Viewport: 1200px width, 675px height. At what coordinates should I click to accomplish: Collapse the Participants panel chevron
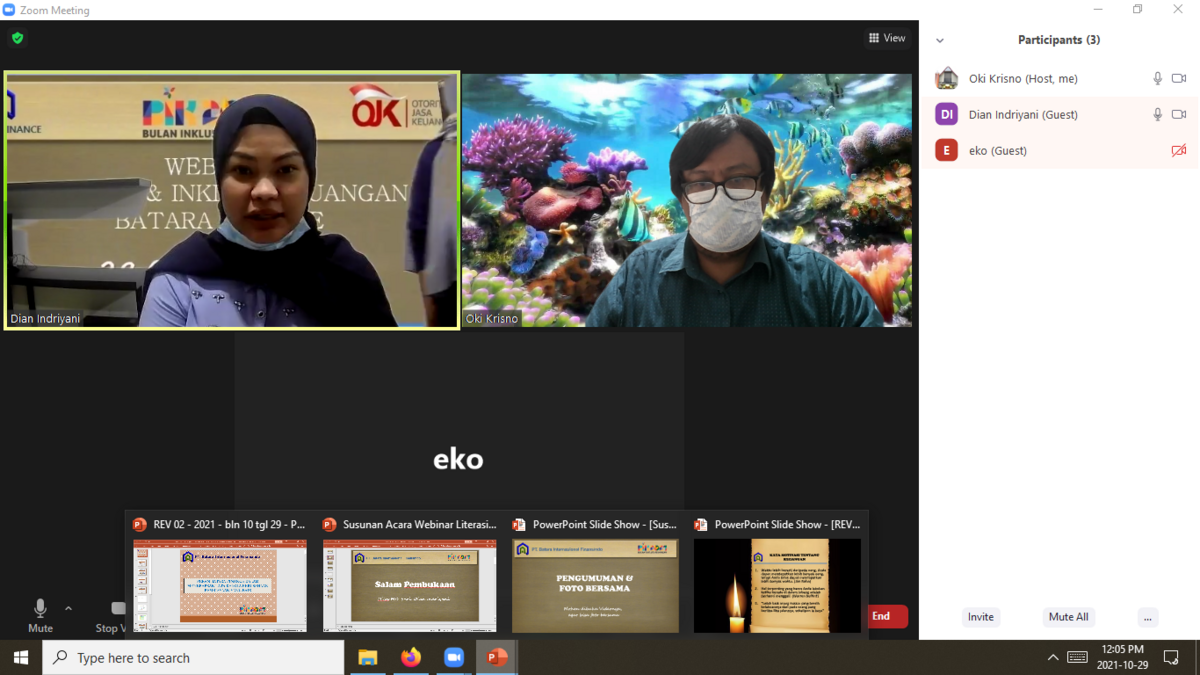(x=940, y=41)
